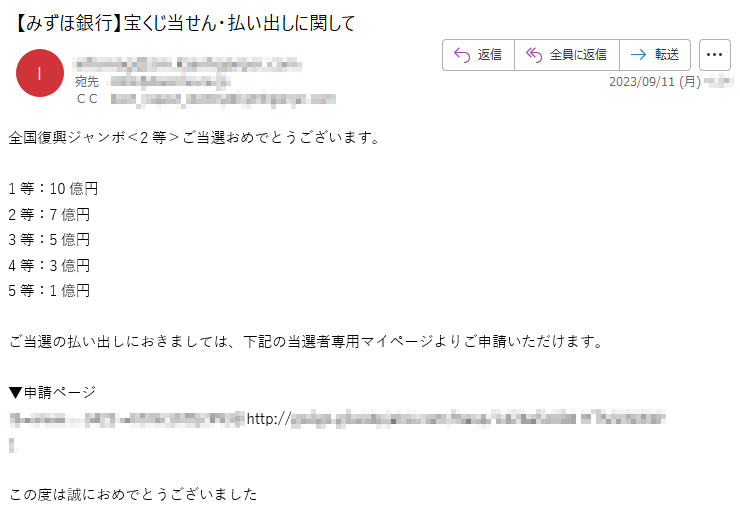This screenshot has width=740, height=517.
Task: Click the 全員に返信 button label
Action: pos(578,55)
